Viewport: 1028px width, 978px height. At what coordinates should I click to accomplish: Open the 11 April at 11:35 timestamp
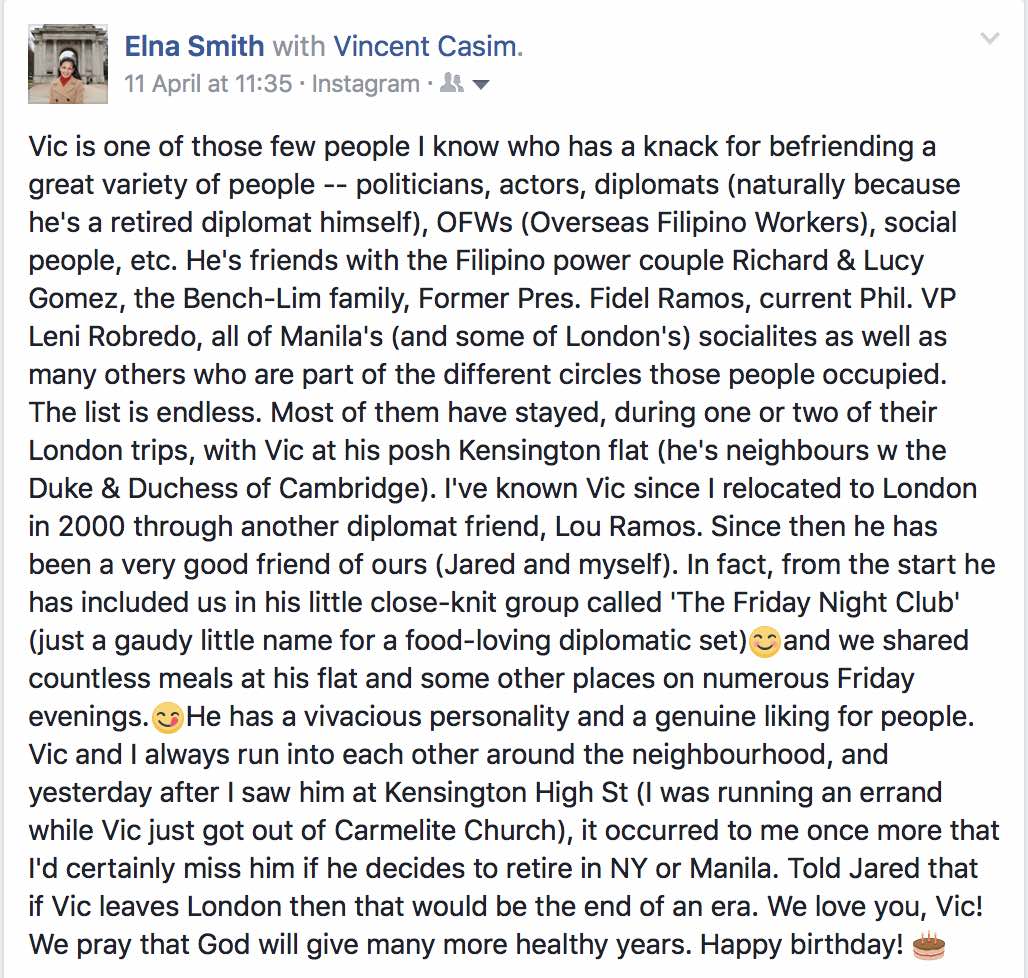coord(208,84)
